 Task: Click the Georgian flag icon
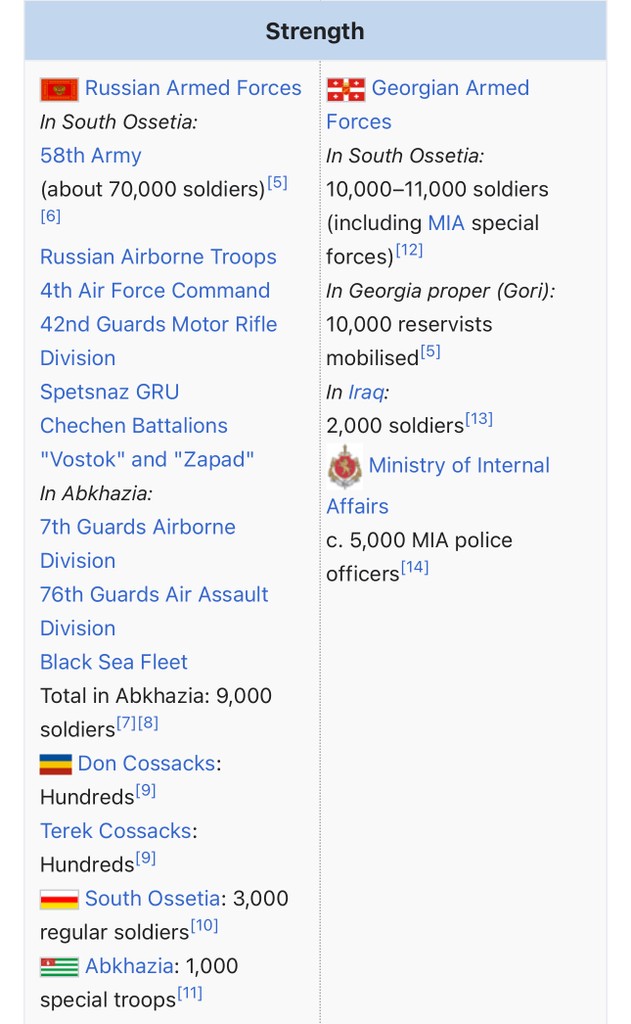point(346,89)
